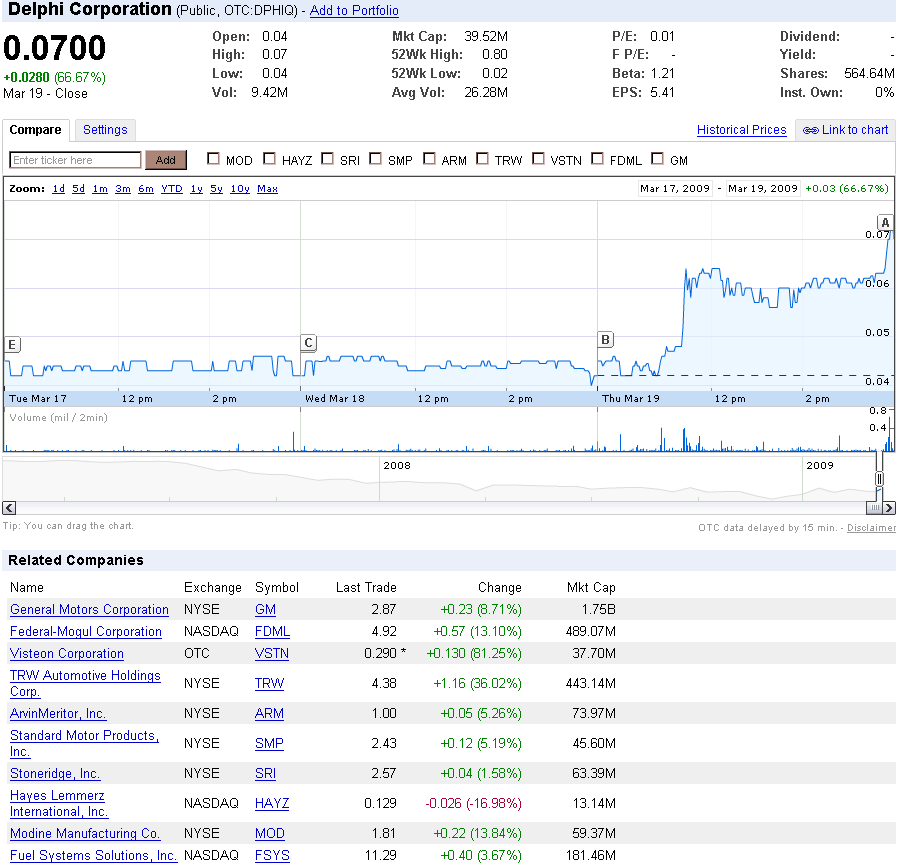Image resolution: width=911 pixels, height=868 pixels.
Task: Check the SRI comparison checkbox
Action: [328, 159]
